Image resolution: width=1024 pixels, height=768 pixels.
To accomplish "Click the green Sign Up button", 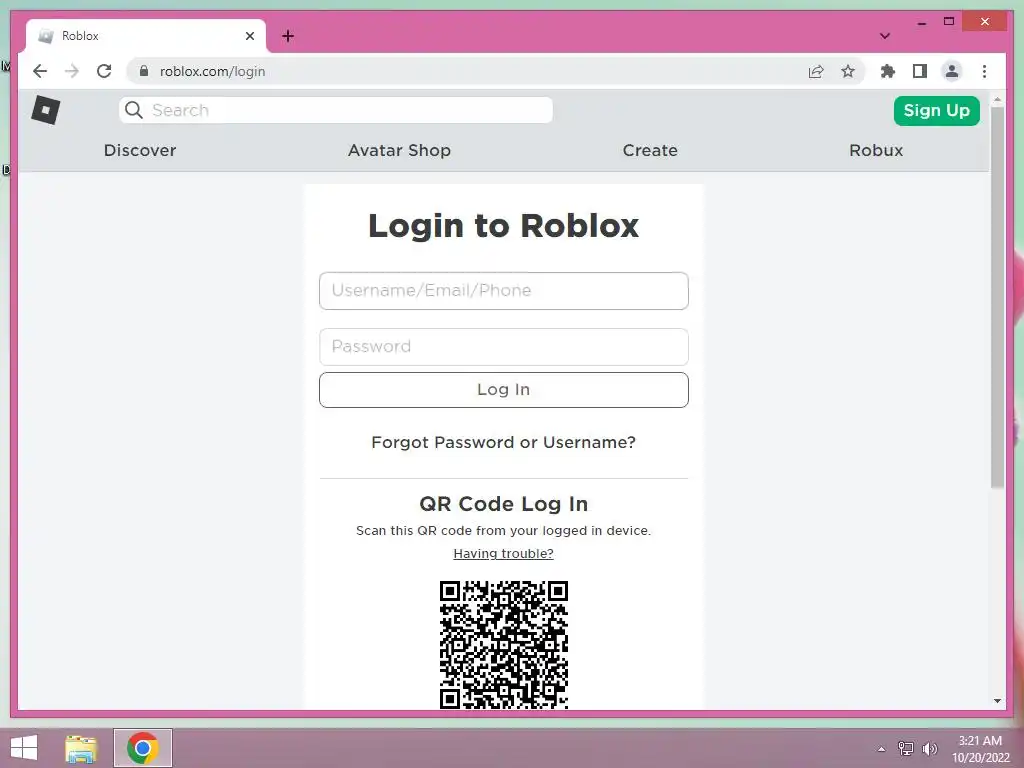I will [936, 110].
